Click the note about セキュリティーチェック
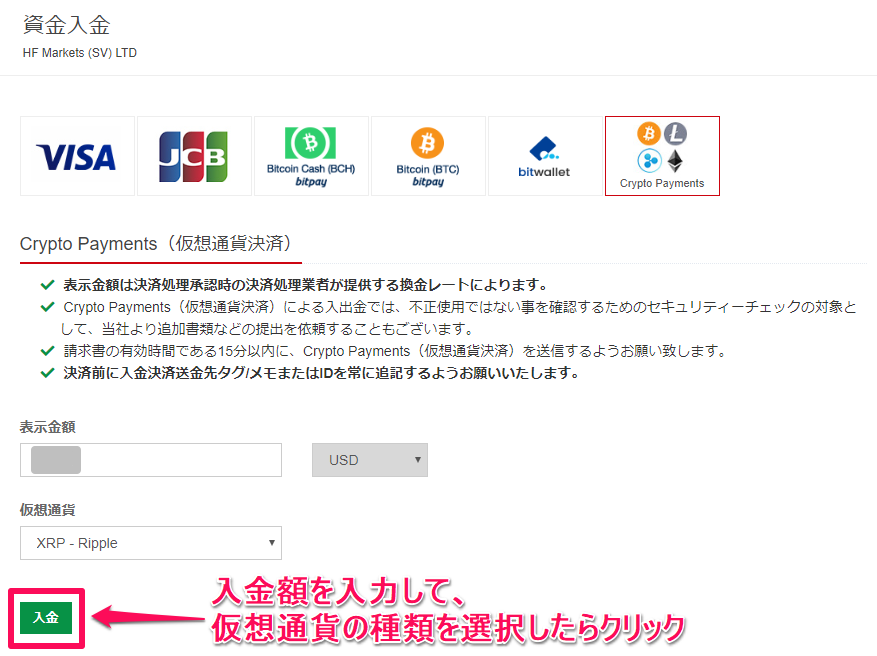The image size is (877, 656). tap(459, 318)
